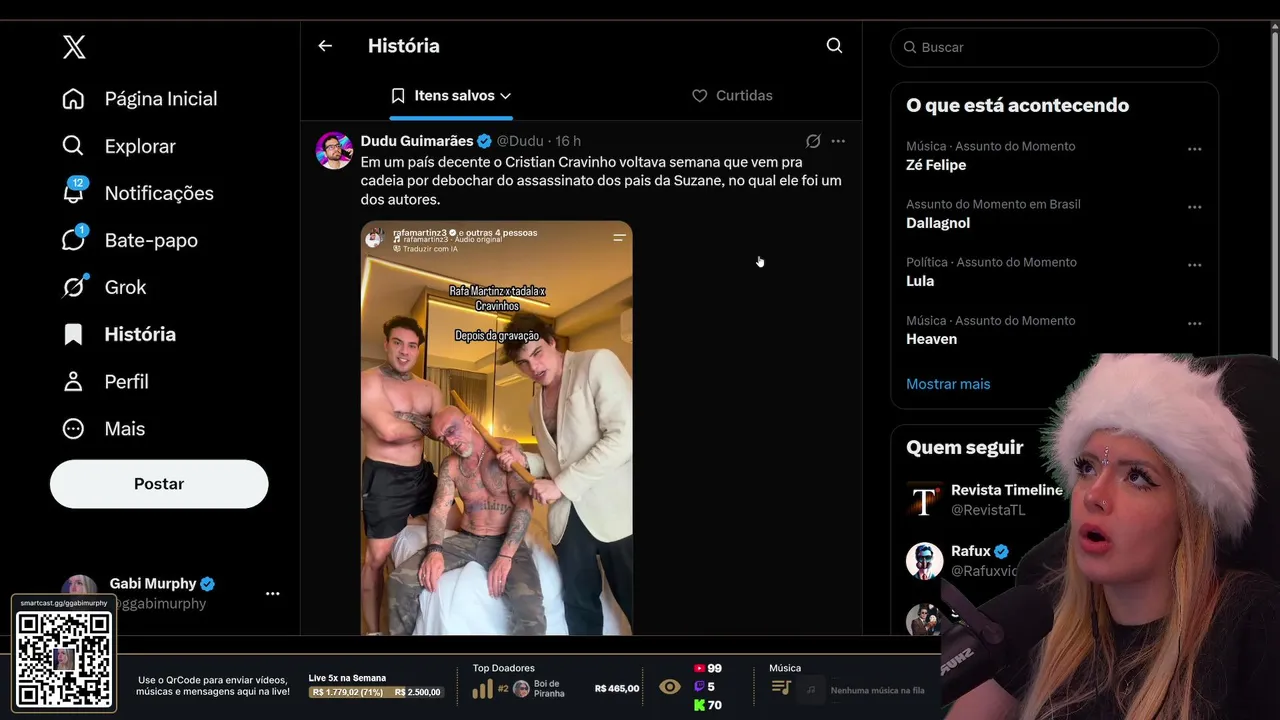Open the Revista Timeline suggested profile
This screenshot has width=1280, height=720.
(1006, 490)
